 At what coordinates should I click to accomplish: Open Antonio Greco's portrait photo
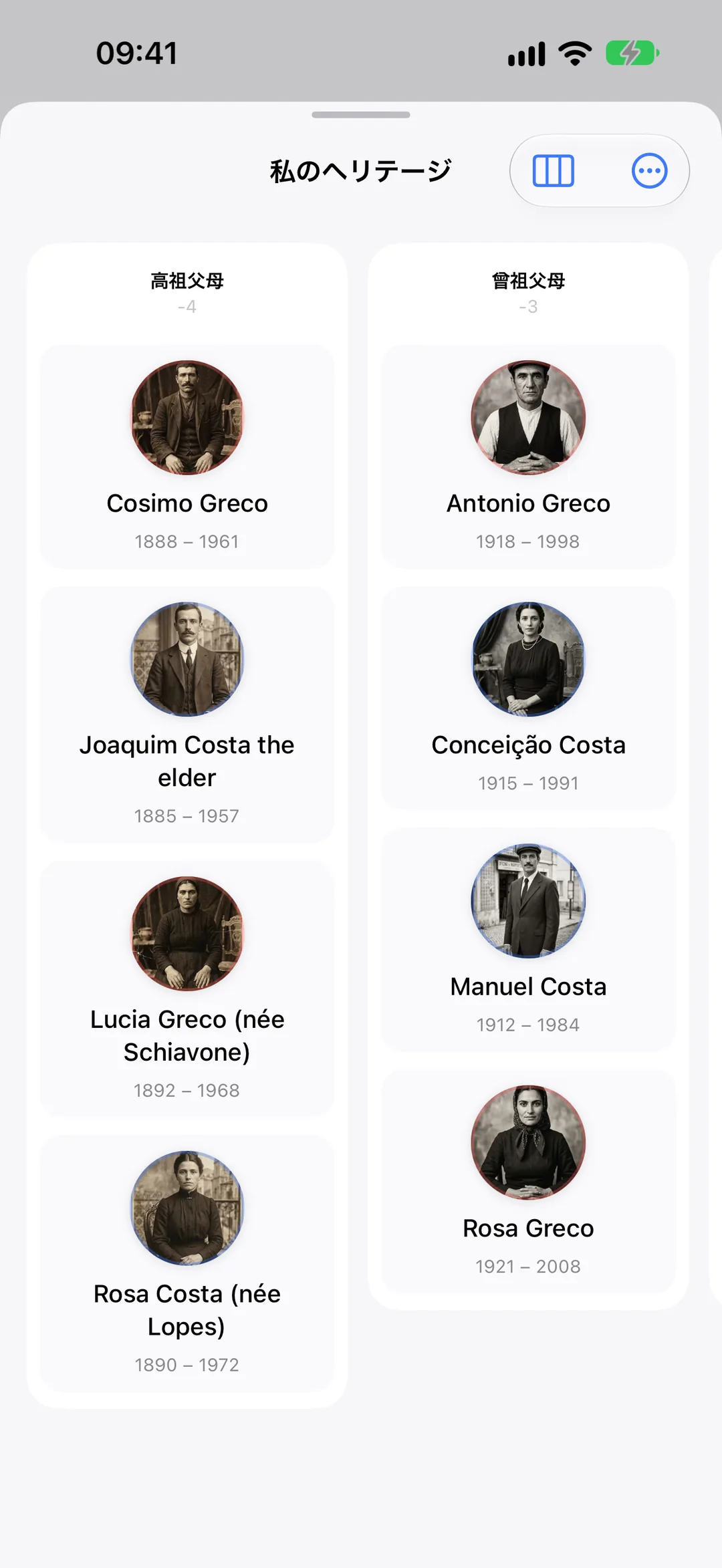528,418
